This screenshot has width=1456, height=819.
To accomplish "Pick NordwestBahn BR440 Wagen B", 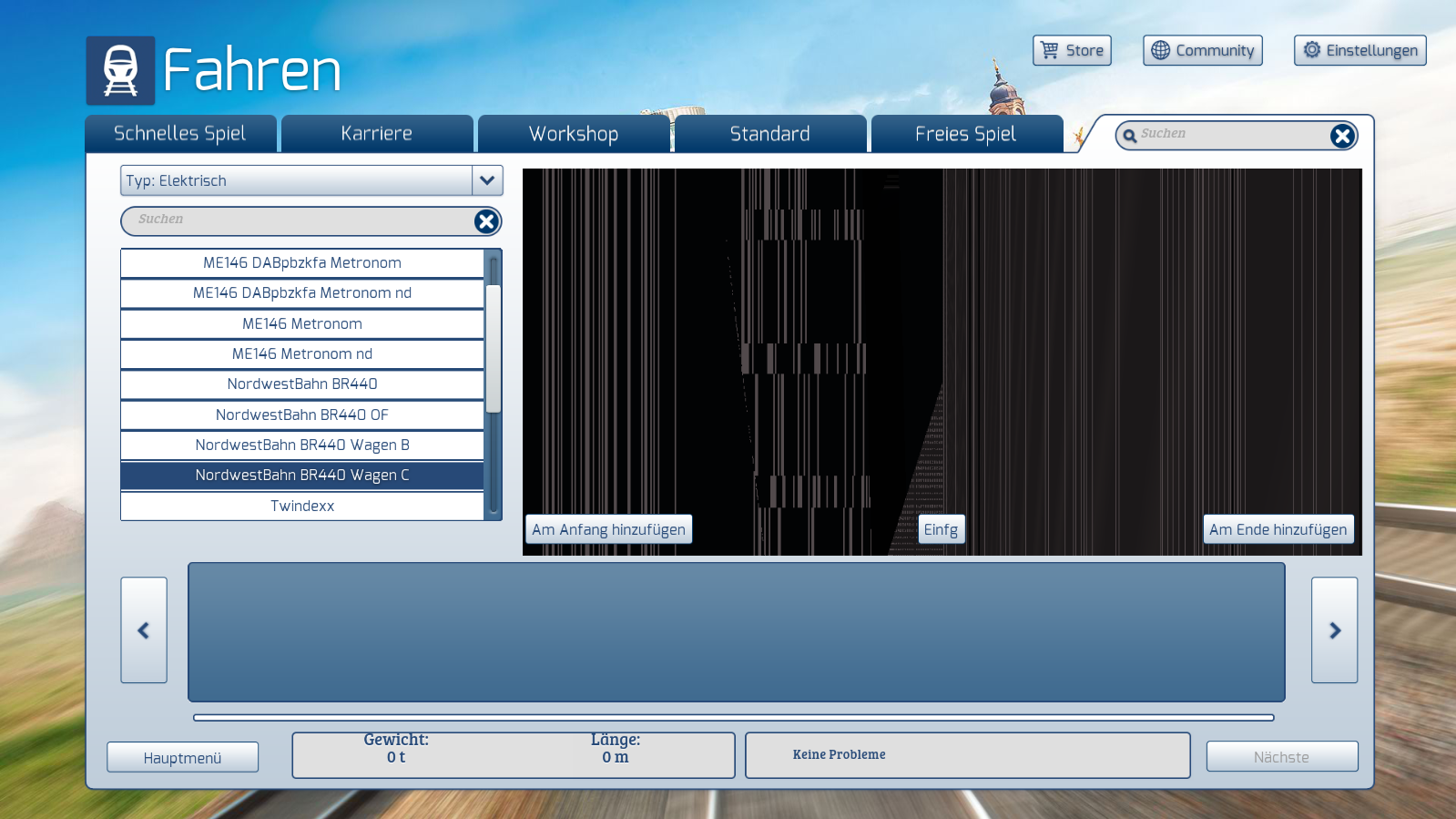I will click(x=302, y=445).
